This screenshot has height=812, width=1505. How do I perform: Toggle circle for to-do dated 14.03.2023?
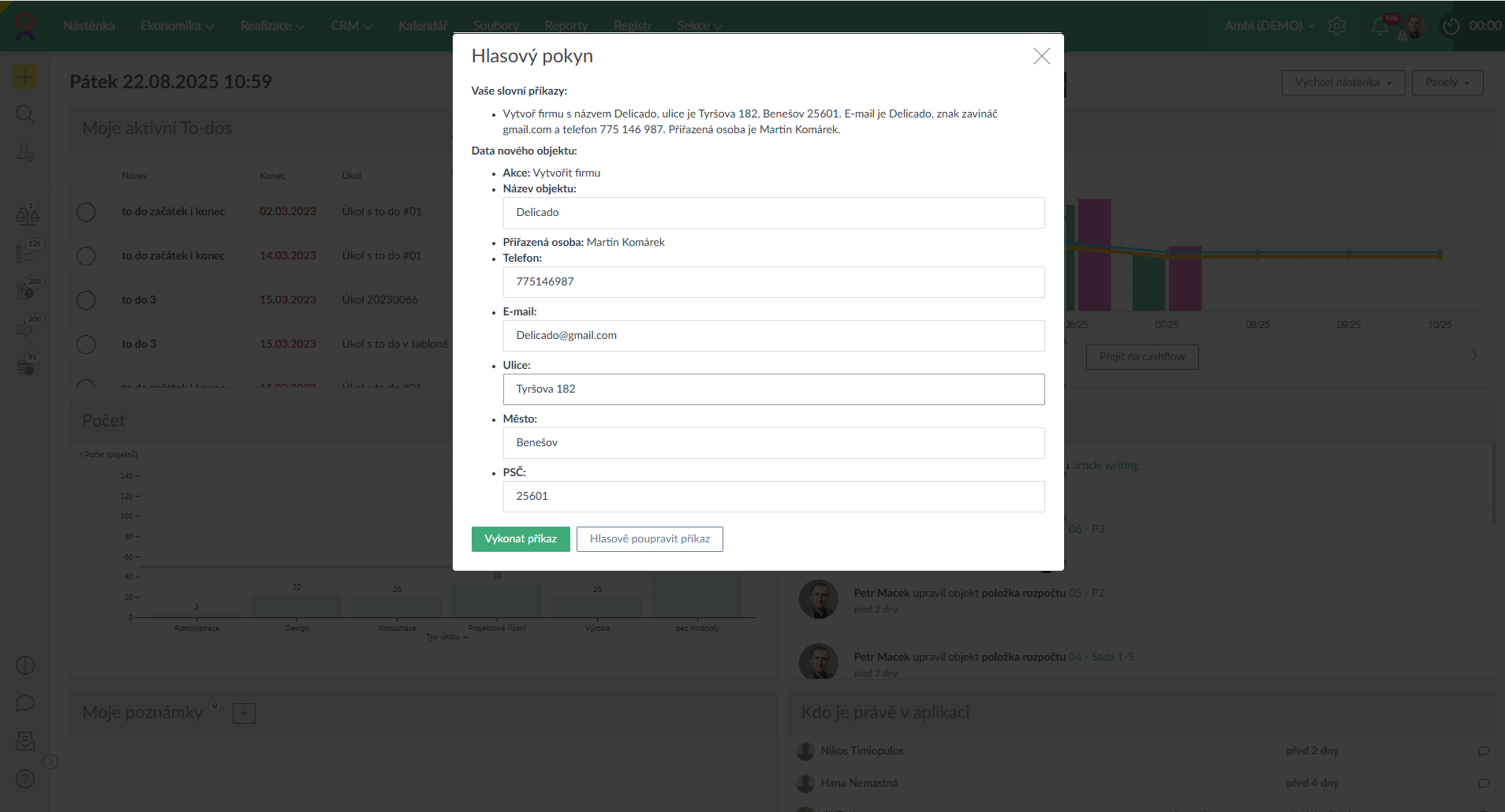[x=86, y=256]
